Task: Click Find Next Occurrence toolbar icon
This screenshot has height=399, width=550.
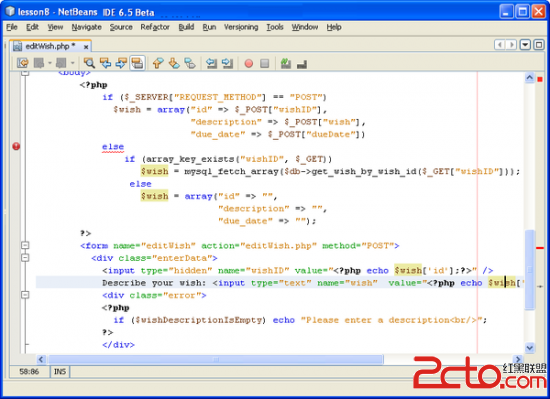Action: [x=121, y=63]
